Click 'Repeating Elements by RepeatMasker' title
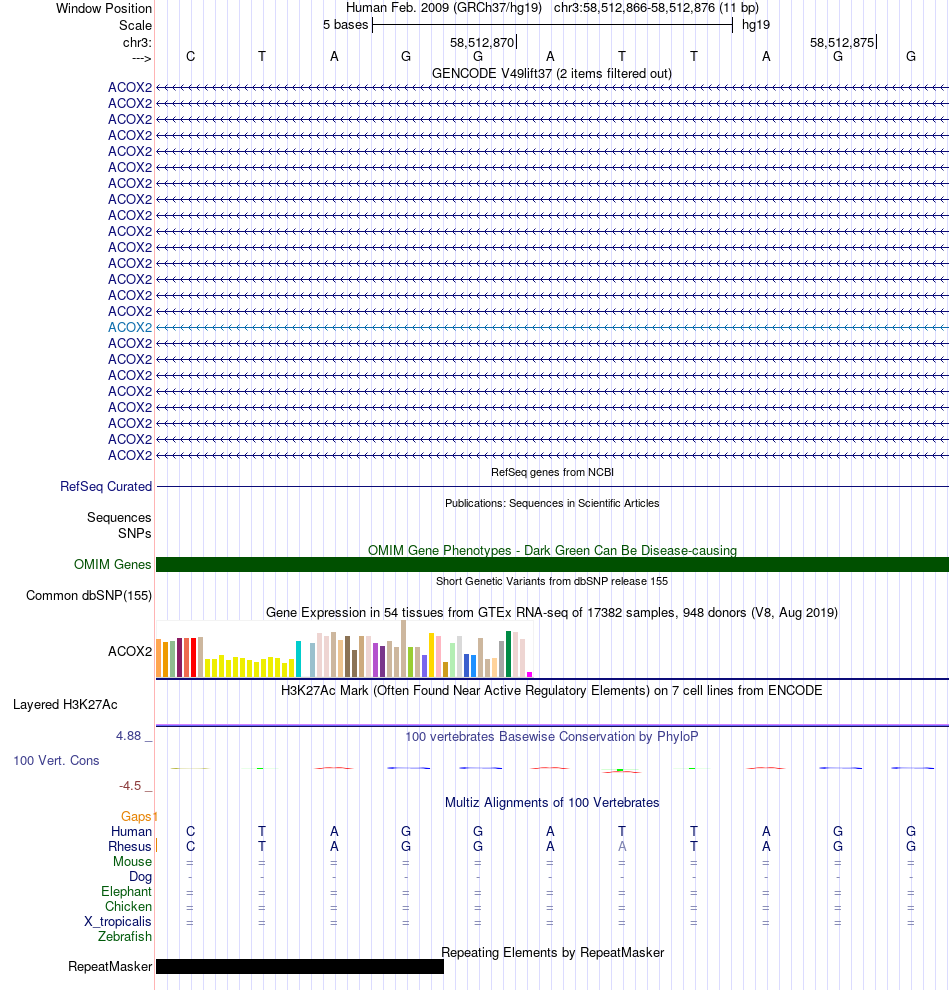The width and height of the screenshot is (950, 990). pyautogui.click(x=552, y=952)
